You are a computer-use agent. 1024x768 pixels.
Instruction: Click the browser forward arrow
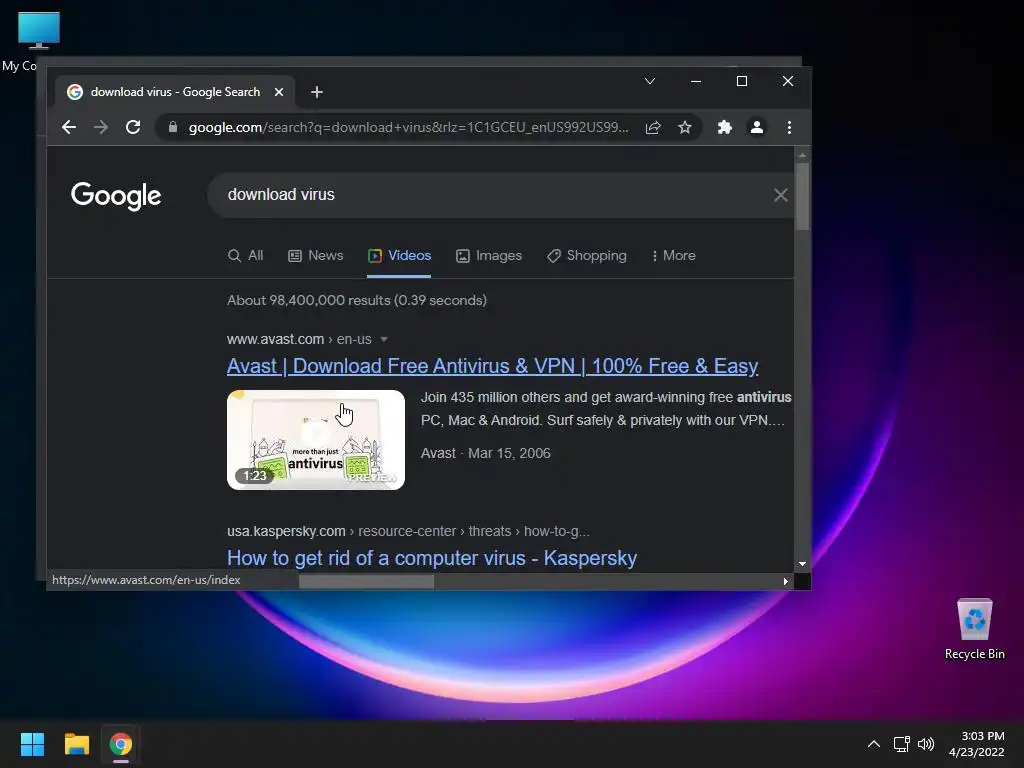(101, 127)
